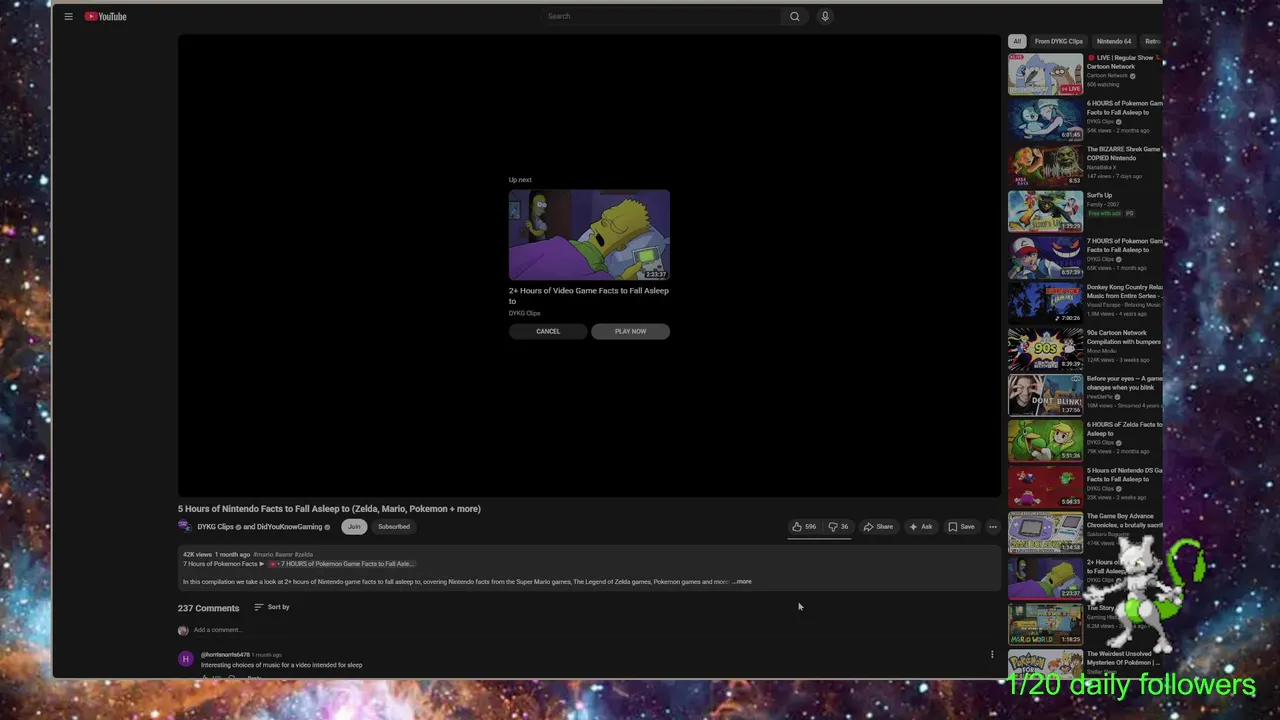Save the video to a playlist
This screenshot has width=1280, height=720.
tap(961, 527)
